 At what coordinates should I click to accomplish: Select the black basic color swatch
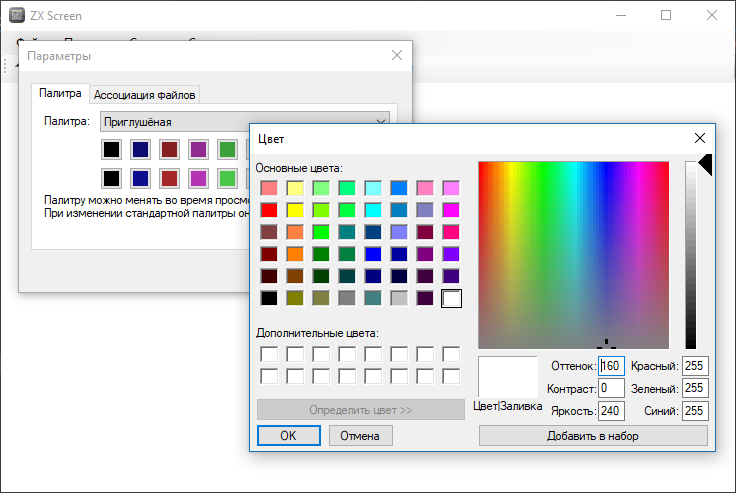269,298
